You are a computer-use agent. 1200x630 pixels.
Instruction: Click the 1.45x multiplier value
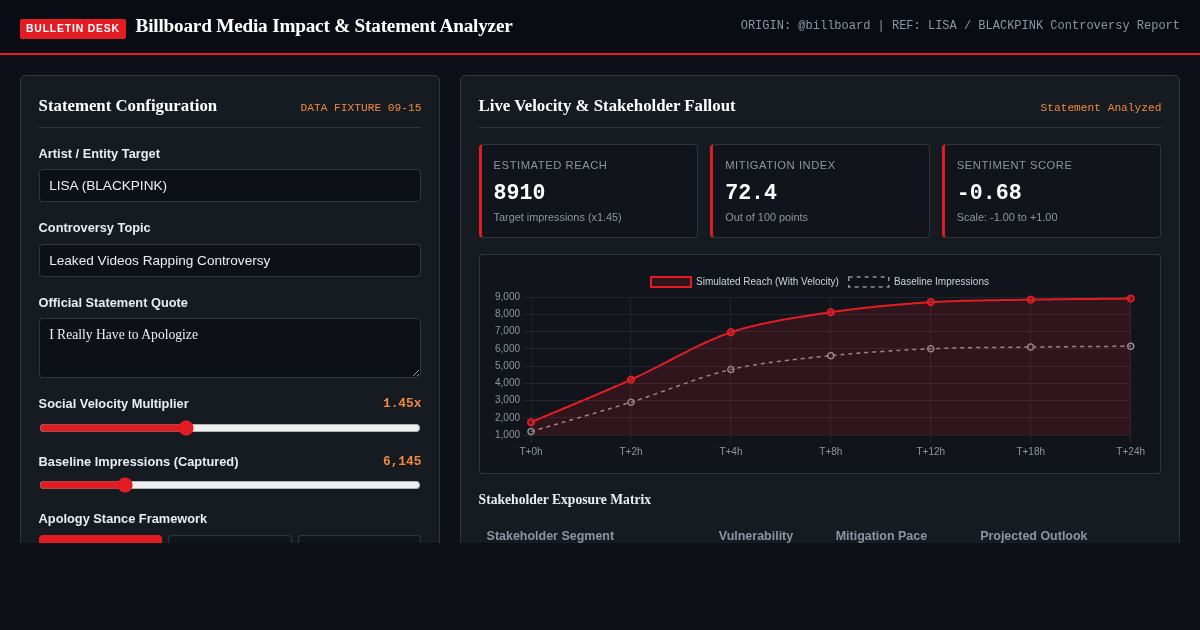click(x=402, y=404)
